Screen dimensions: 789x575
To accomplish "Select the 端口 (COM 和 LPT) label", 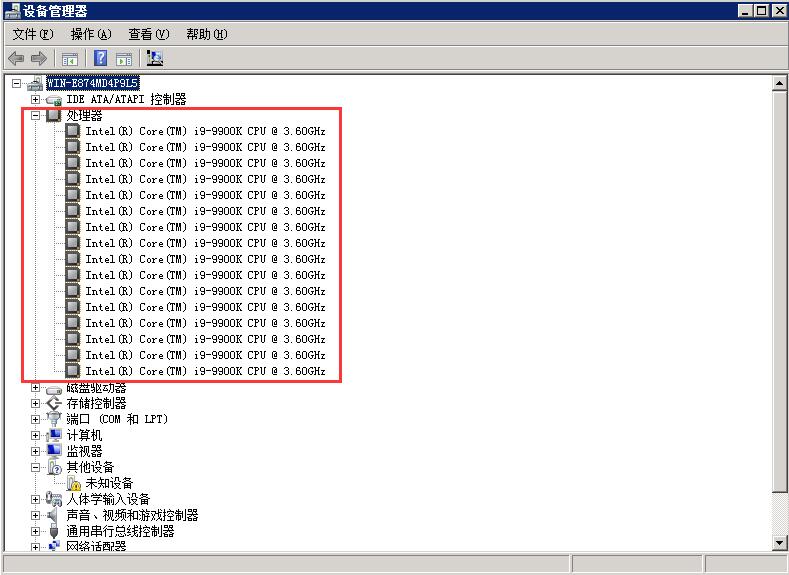I will pos(117,419).
